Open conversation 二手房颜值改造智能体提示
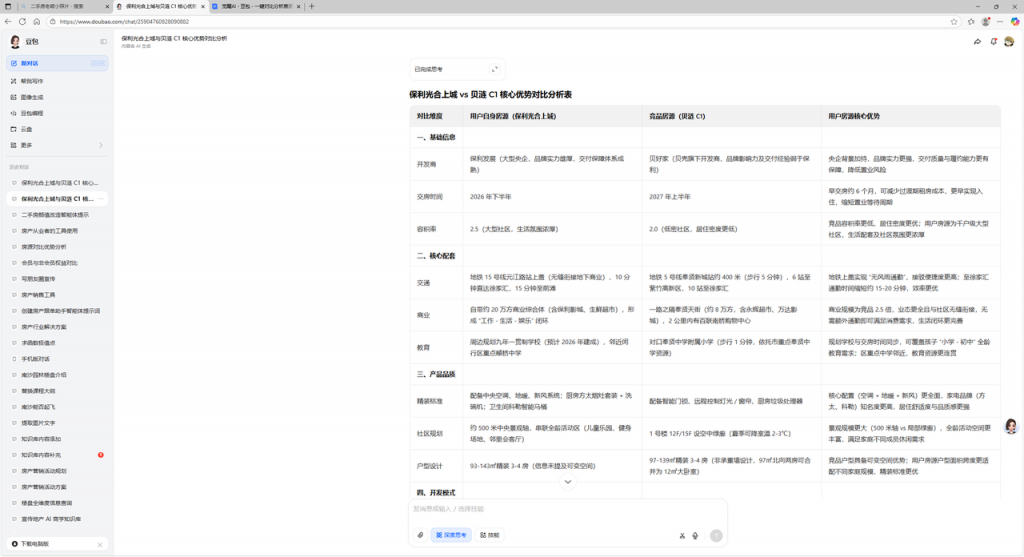This screenshot has width=1024, height=557. point(57,215)
